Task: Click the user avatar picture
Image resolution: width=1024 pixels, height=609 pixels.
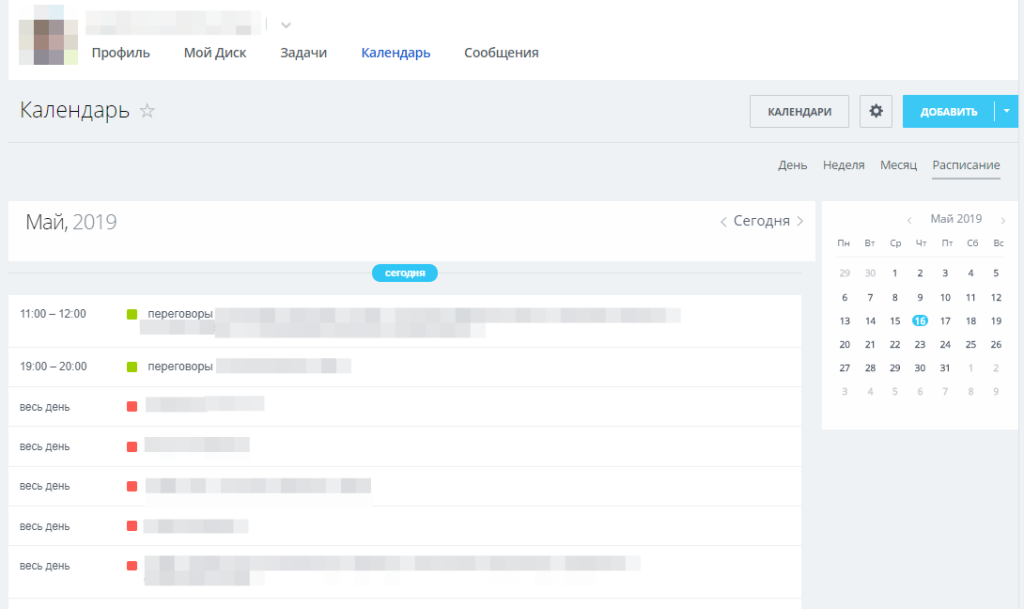Action: click(x=48, y=35)
